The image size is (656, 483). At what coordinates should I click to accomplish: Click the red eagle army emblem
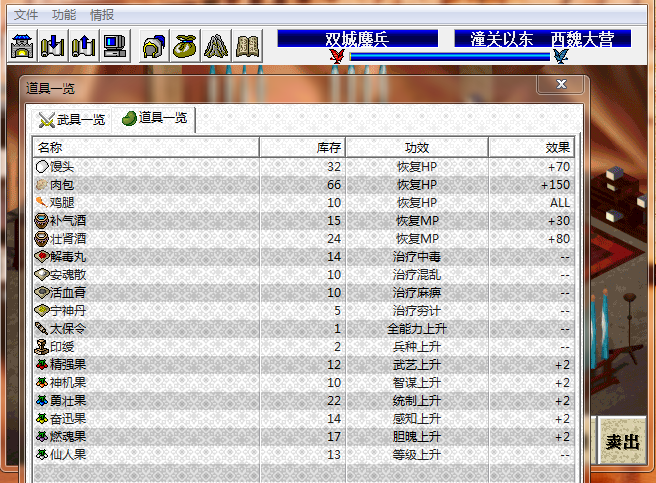tap(337, 57)
